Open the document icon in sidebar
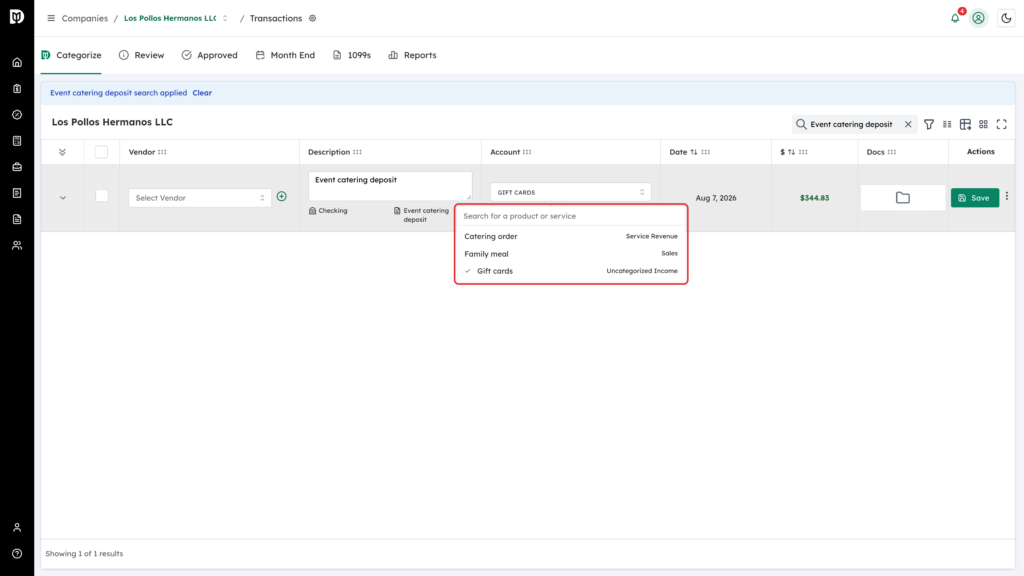 17,219
